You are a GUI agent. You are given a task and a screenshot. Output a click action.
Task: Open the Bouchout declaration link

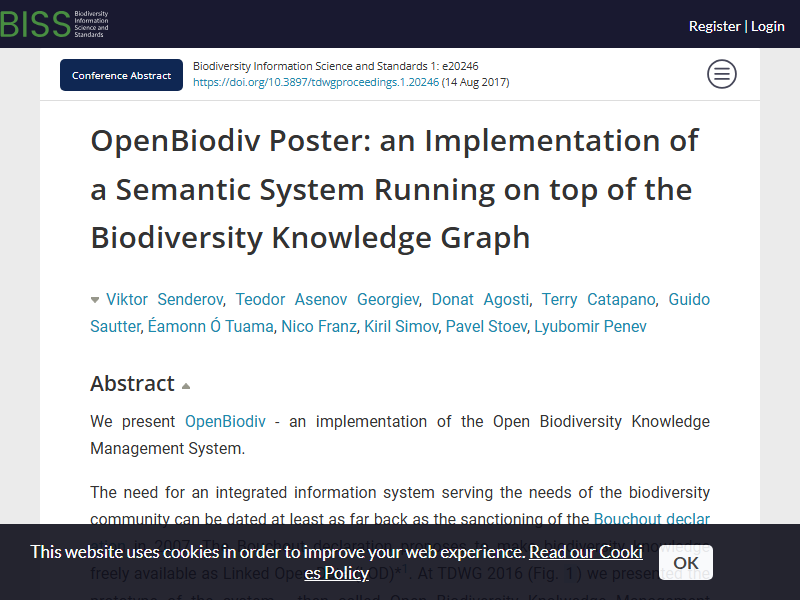pos(652,519)
